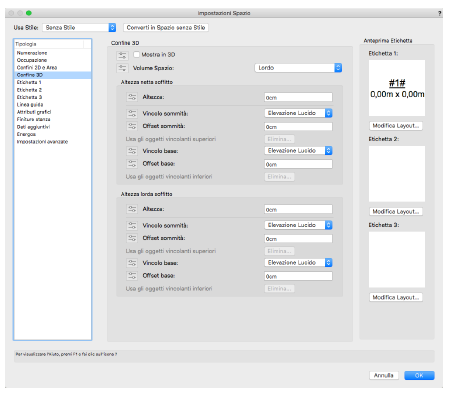Click settings icon beside Vincolo base in Altezza lorda
450x394 pixels.
click(132, 263)
